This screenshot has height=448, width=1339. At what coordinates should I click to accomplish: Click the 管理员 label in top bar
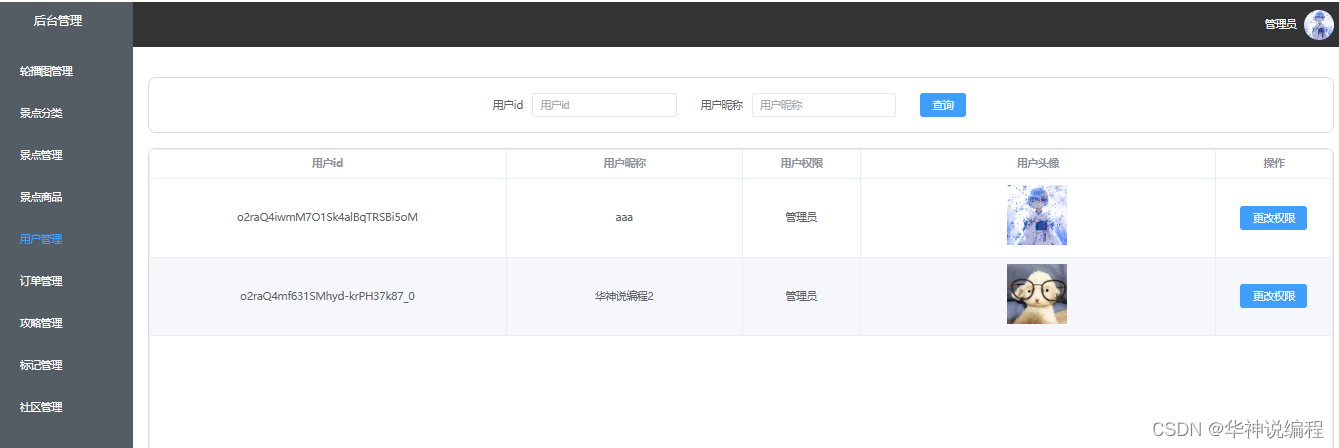[1280, 24]
